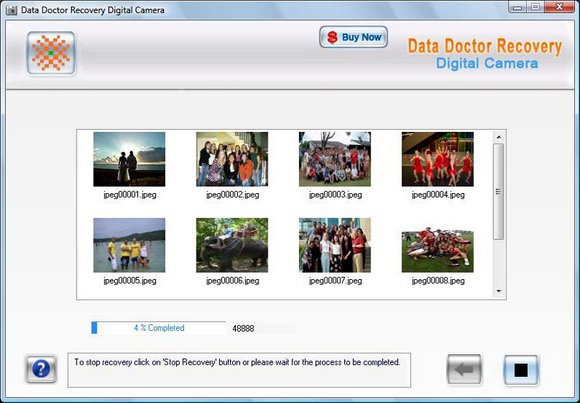Click the scrollbar down arrow in the thumbnail list
The height and width of the screenshot is (403, 580).
click(x=499, y=292)
